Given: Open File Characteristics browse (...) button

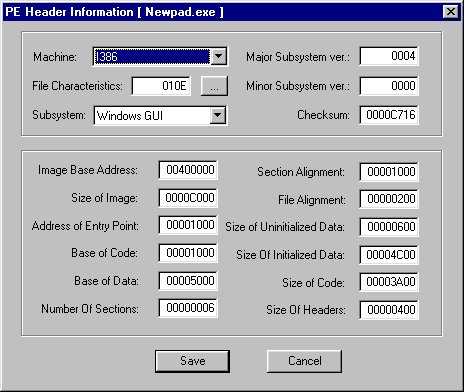Looking at the screenshot, I should (214, 86).
